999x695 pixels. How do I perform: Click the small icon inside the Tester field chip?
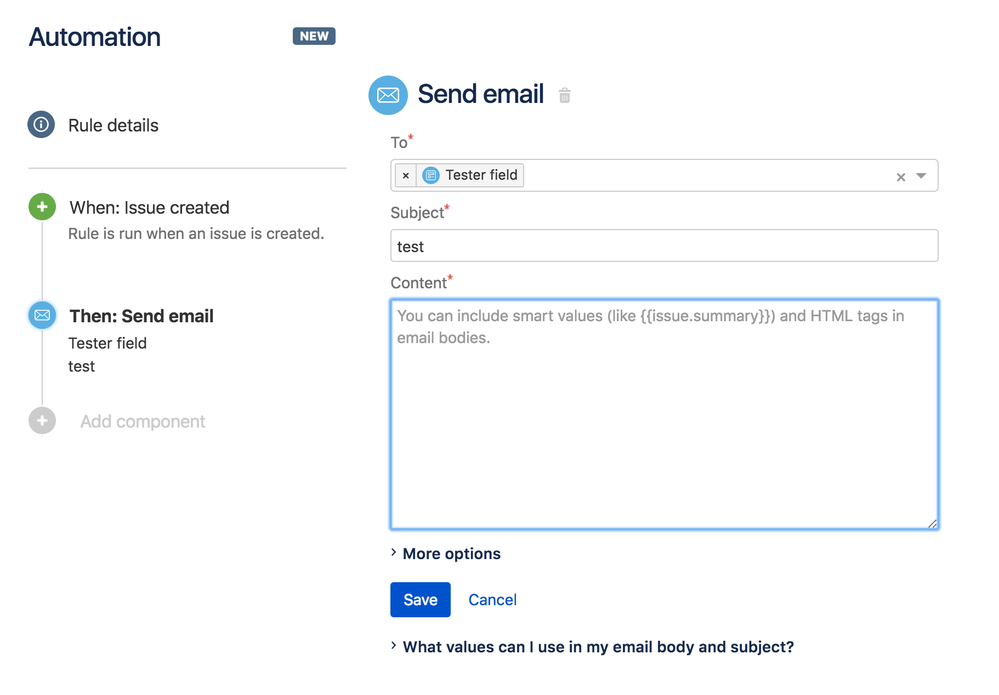pos(433,174)
